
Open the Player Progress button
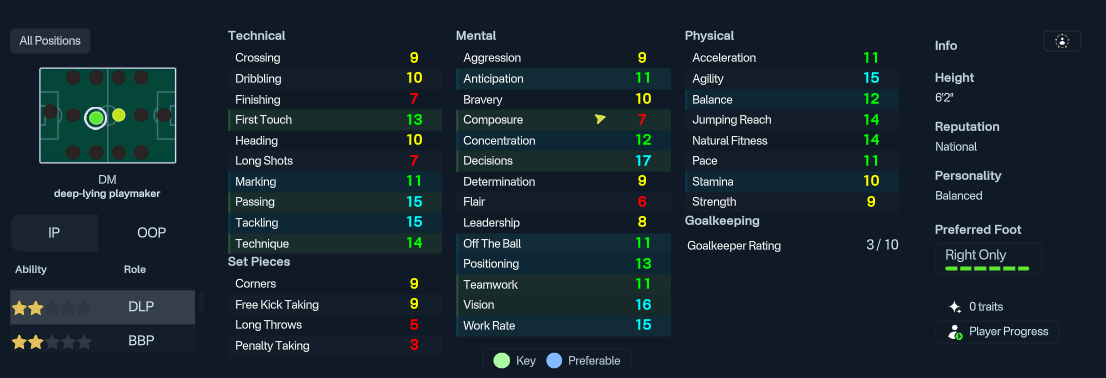point(997,331)
